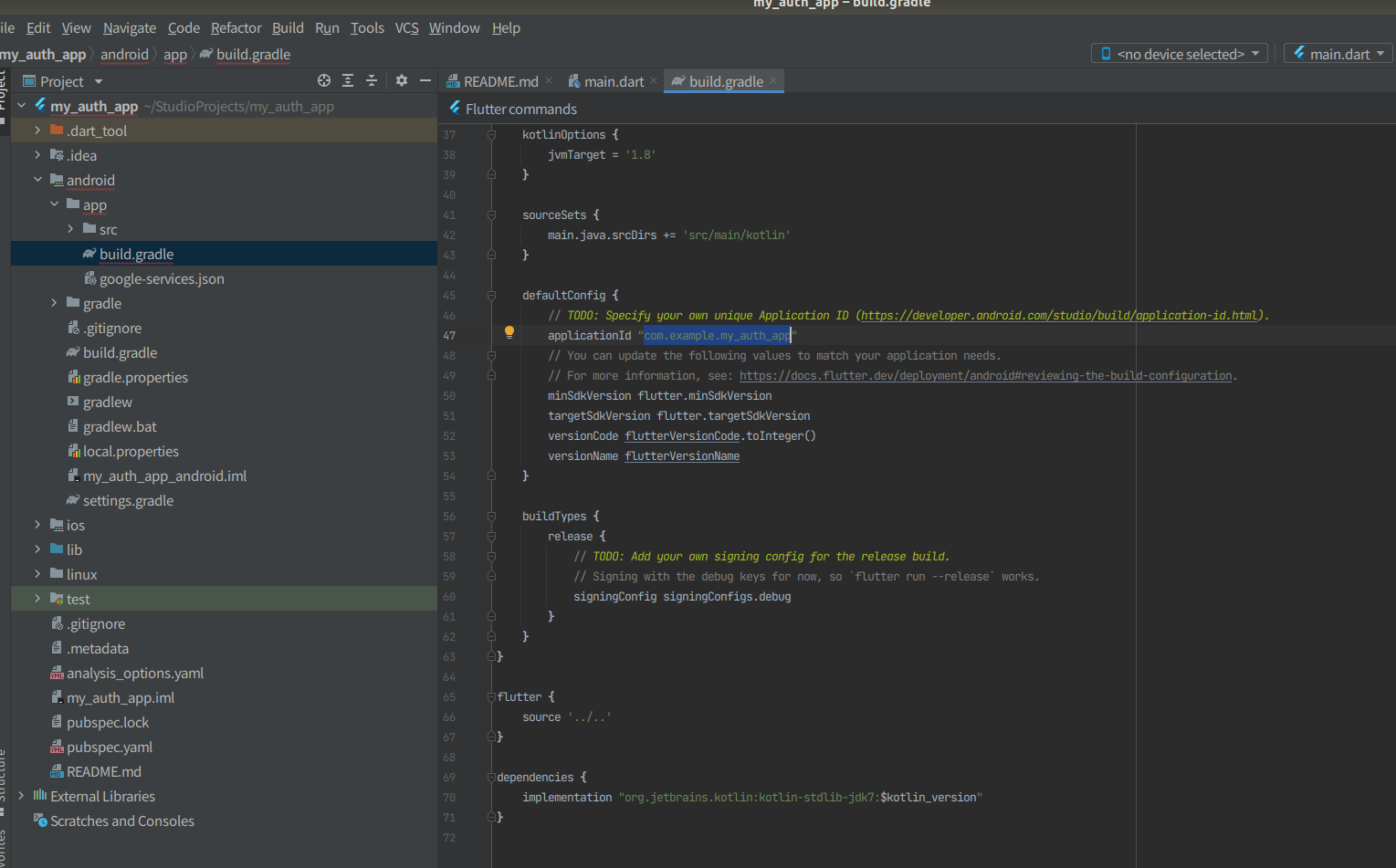
Task: Click the Collapse All icon in Project toolbar
Action: point(372,81)
